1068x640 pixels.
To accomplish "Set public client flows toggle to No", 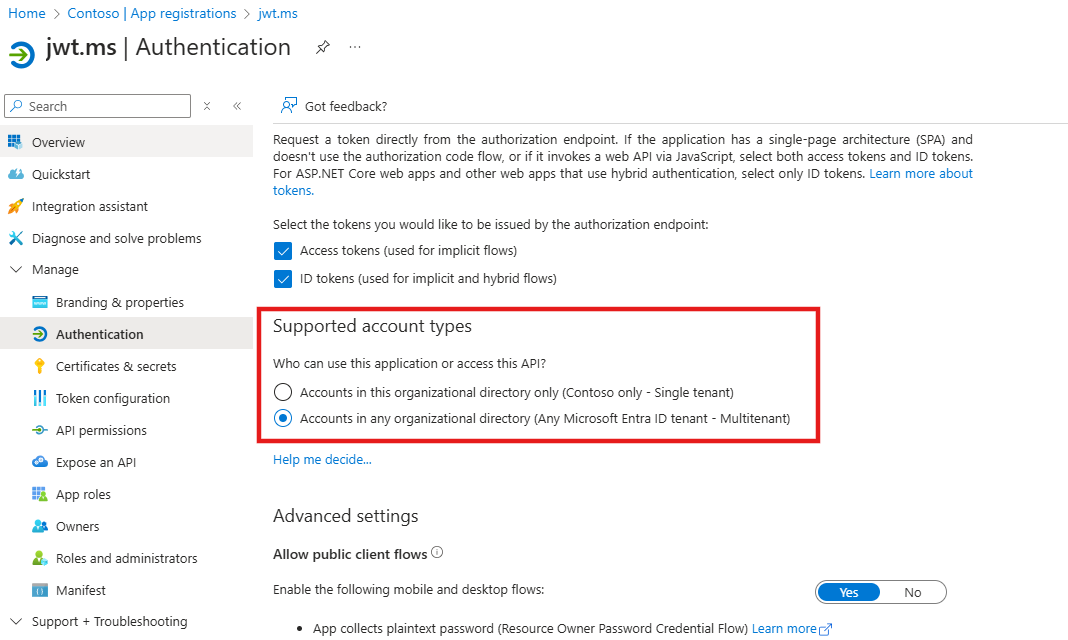I will click(x=913, y=592).
